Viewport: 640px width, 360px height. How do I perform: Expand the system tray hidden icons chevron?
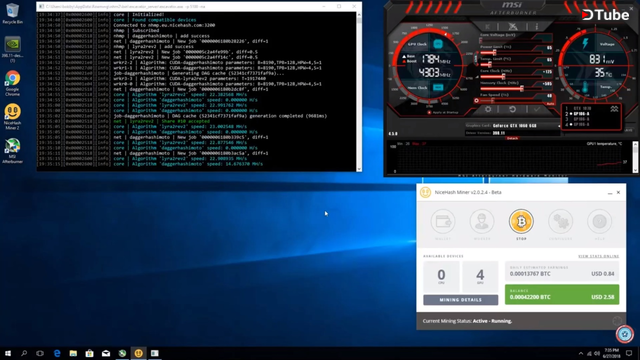pos(581,353)
